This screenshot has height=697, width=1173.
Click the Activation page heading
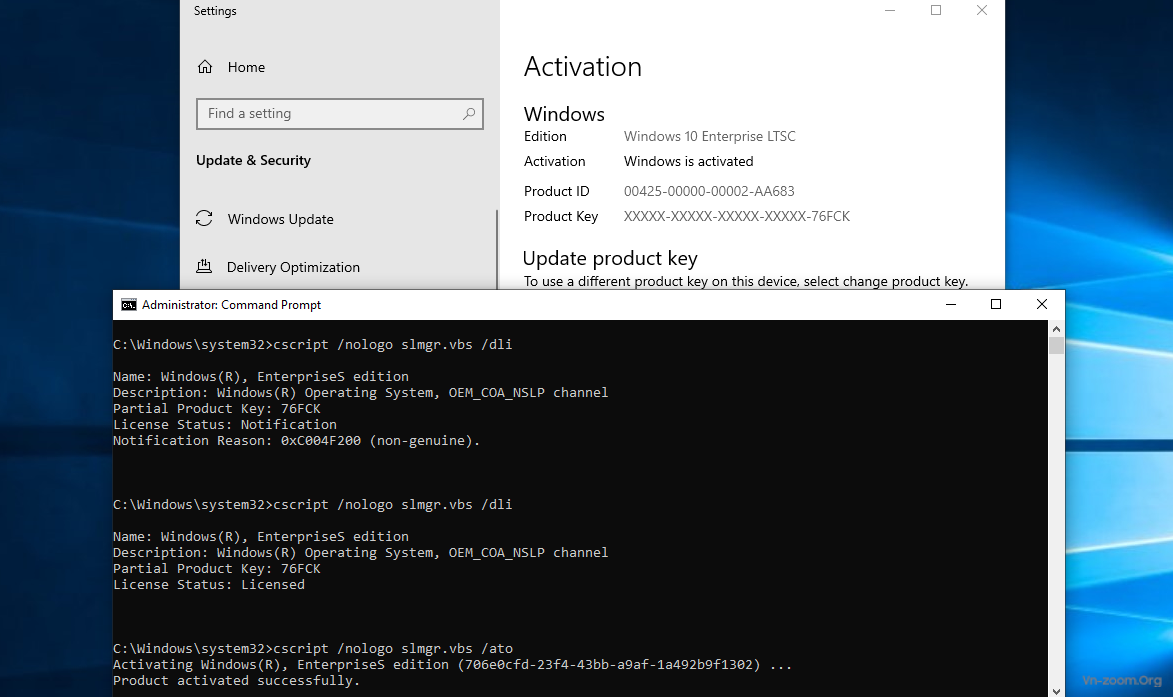583,67
